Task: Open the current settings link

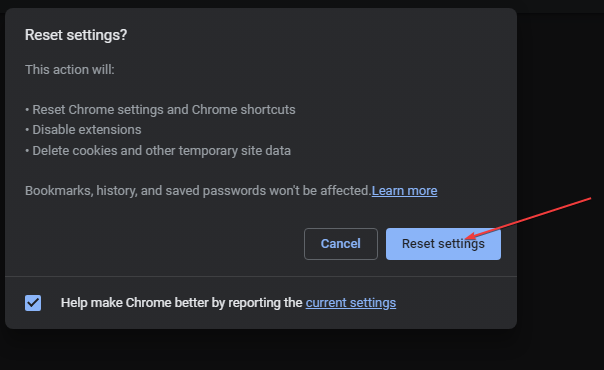Action: pos(351,303)
